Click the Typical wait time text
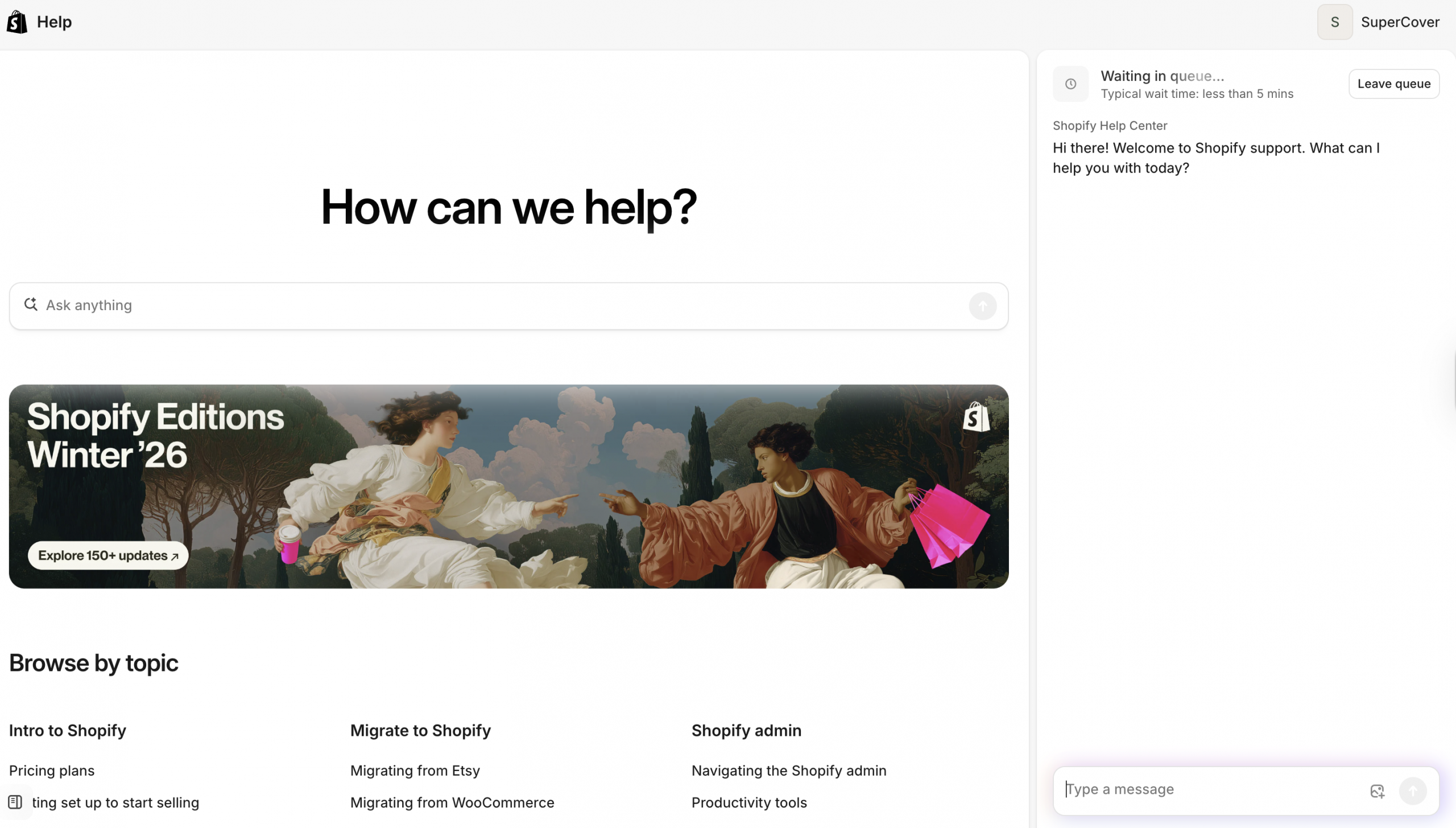Viewport: 1456px width, 828px height. (x=1197, y=94)
